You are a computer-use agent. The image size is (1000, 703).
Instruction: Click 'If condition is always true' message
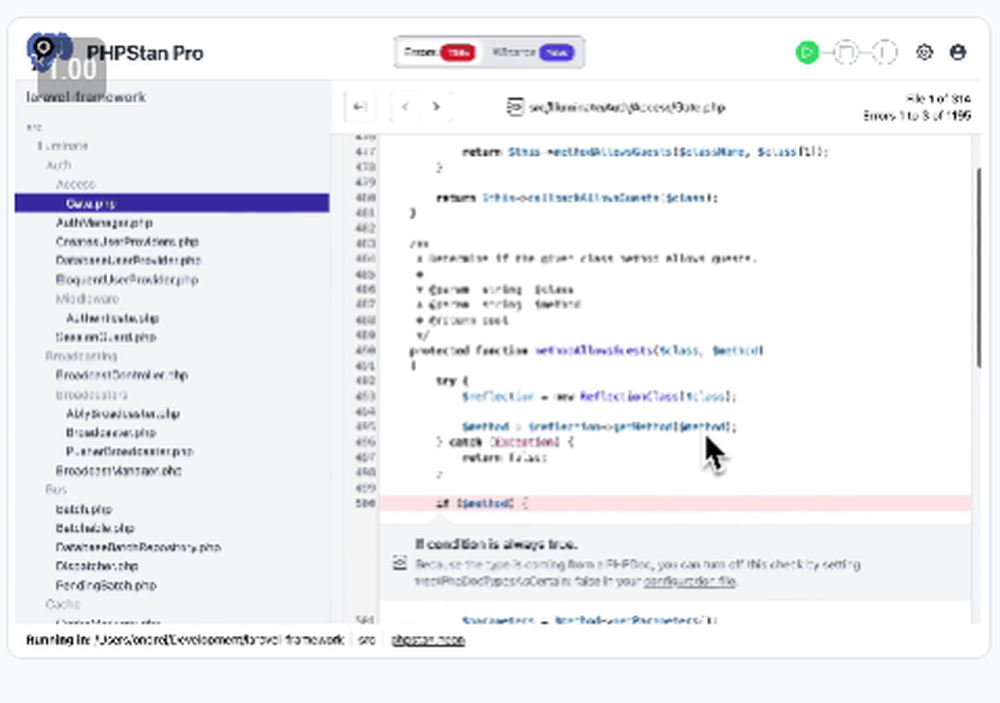coord(496,544)
